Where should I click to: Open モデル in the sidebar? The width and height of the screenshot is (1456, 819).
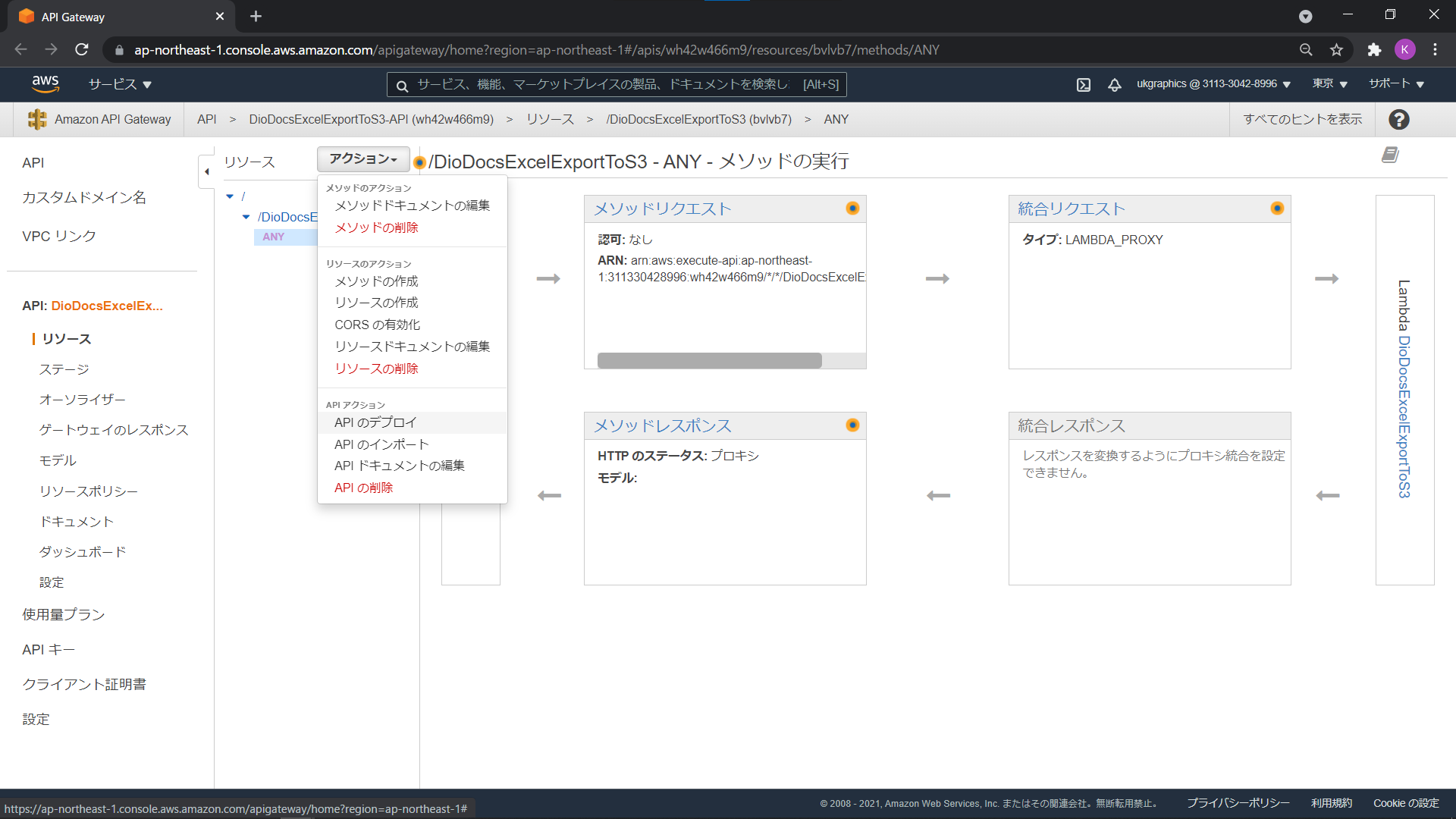[x=58, y=460]
